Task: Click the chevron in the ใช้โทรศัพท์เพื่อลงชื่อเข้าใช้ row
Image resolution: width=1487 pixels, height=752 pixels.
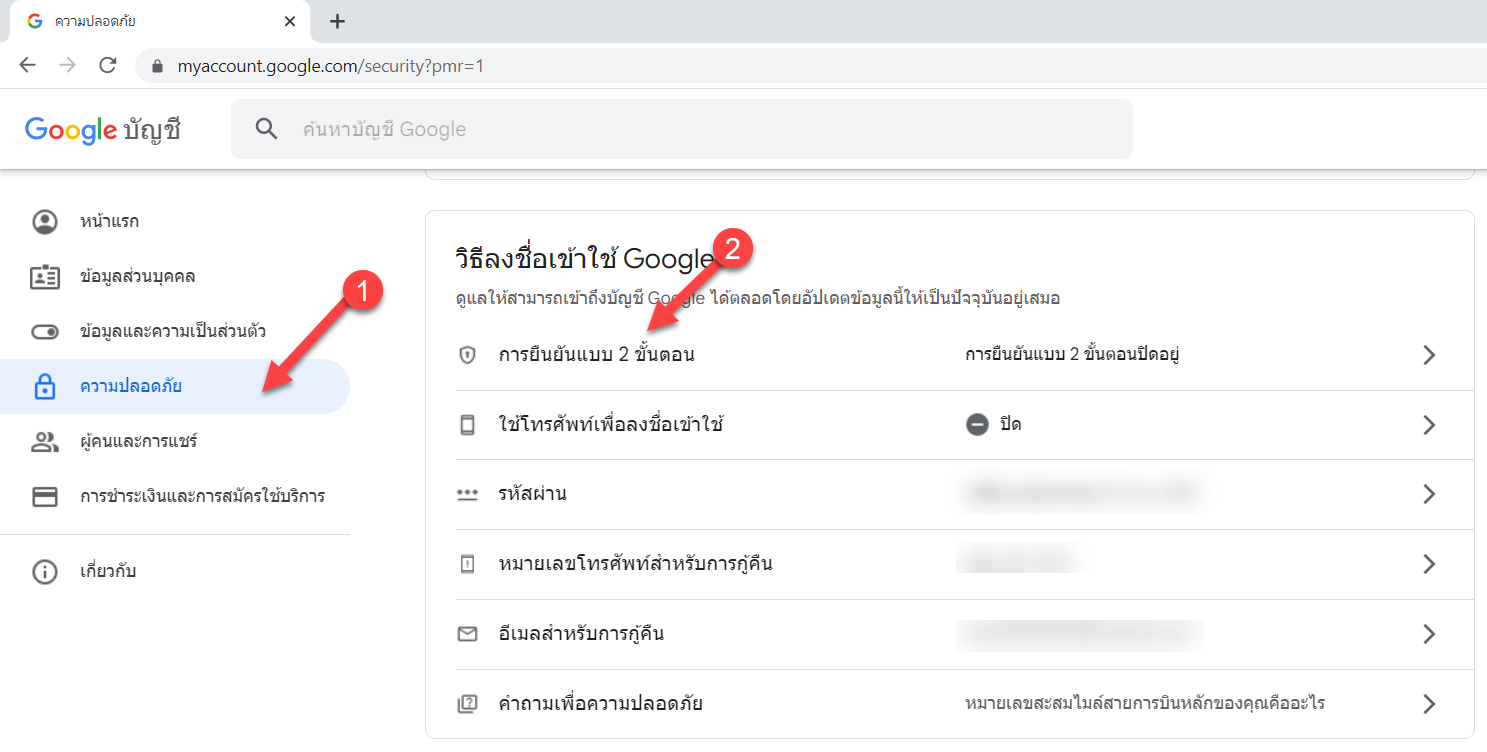Action: pyautogui.click(x=1429, y=425)
